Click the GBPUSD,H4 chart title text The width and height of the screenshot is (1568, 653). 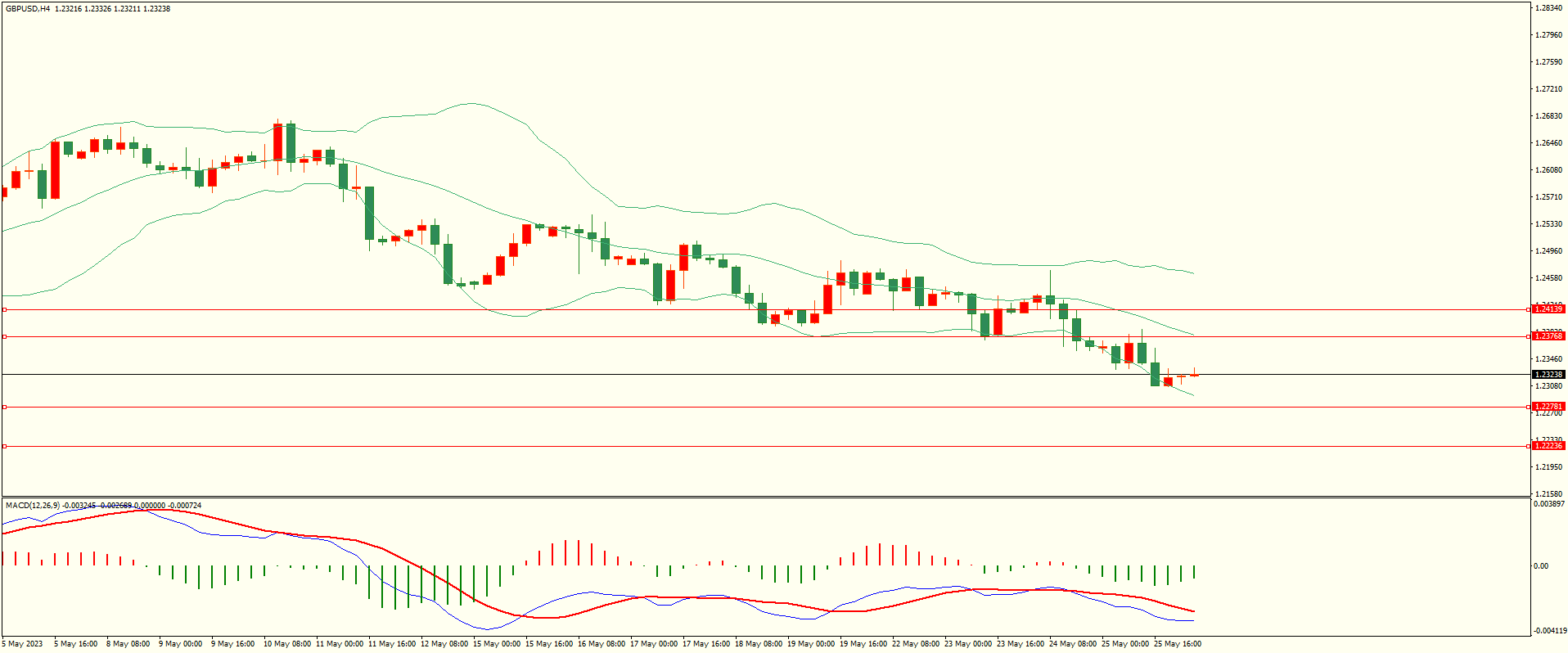click(28, 9)
